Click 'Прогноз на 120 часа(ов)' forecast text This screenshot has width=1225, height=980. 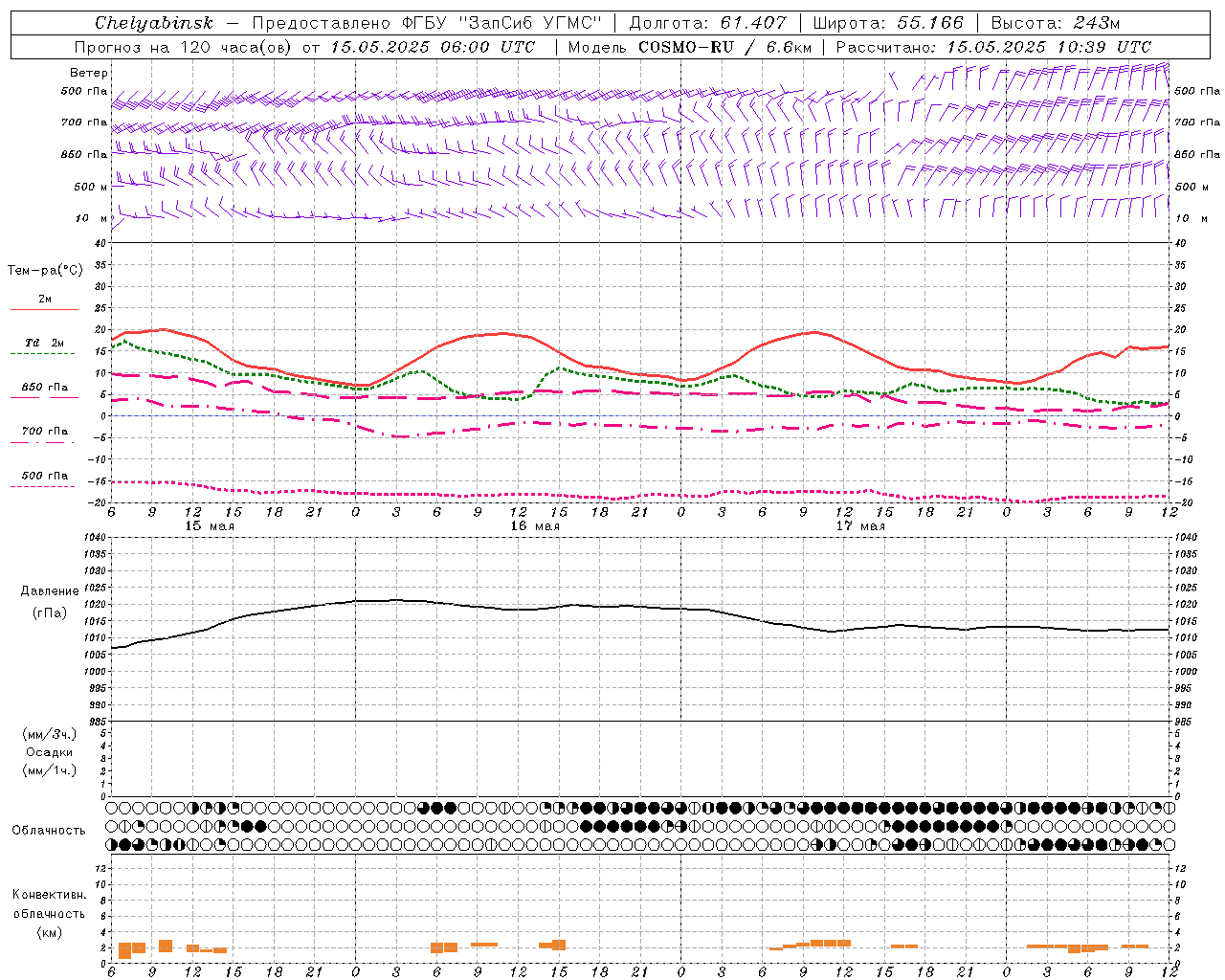[185, 47]
